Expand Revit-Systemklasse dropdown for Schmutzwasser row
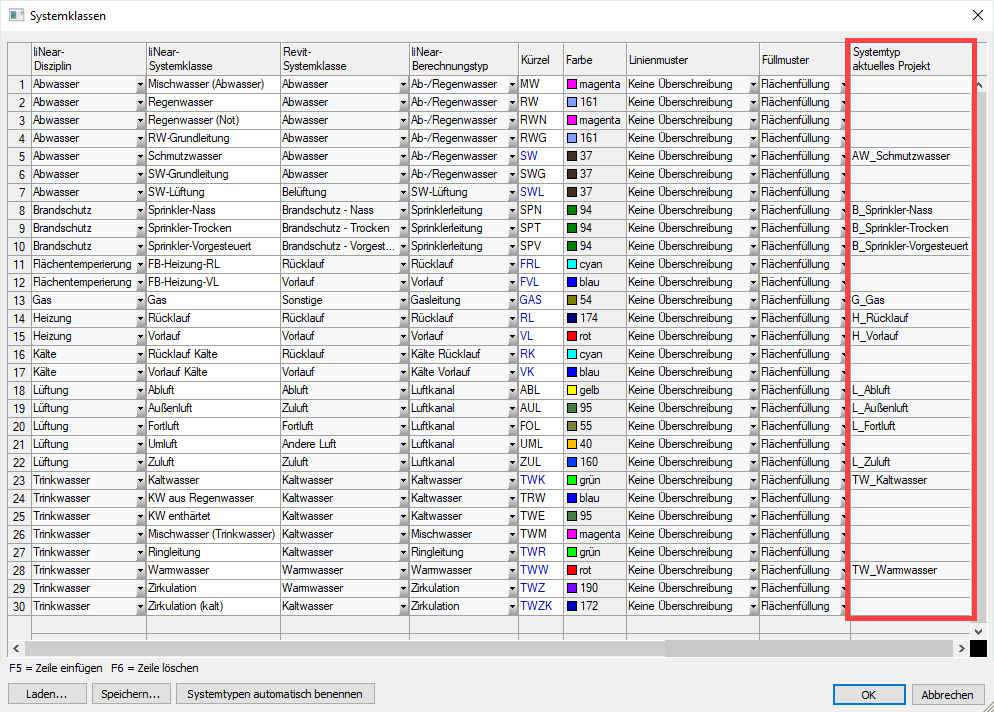 [403, 157]
